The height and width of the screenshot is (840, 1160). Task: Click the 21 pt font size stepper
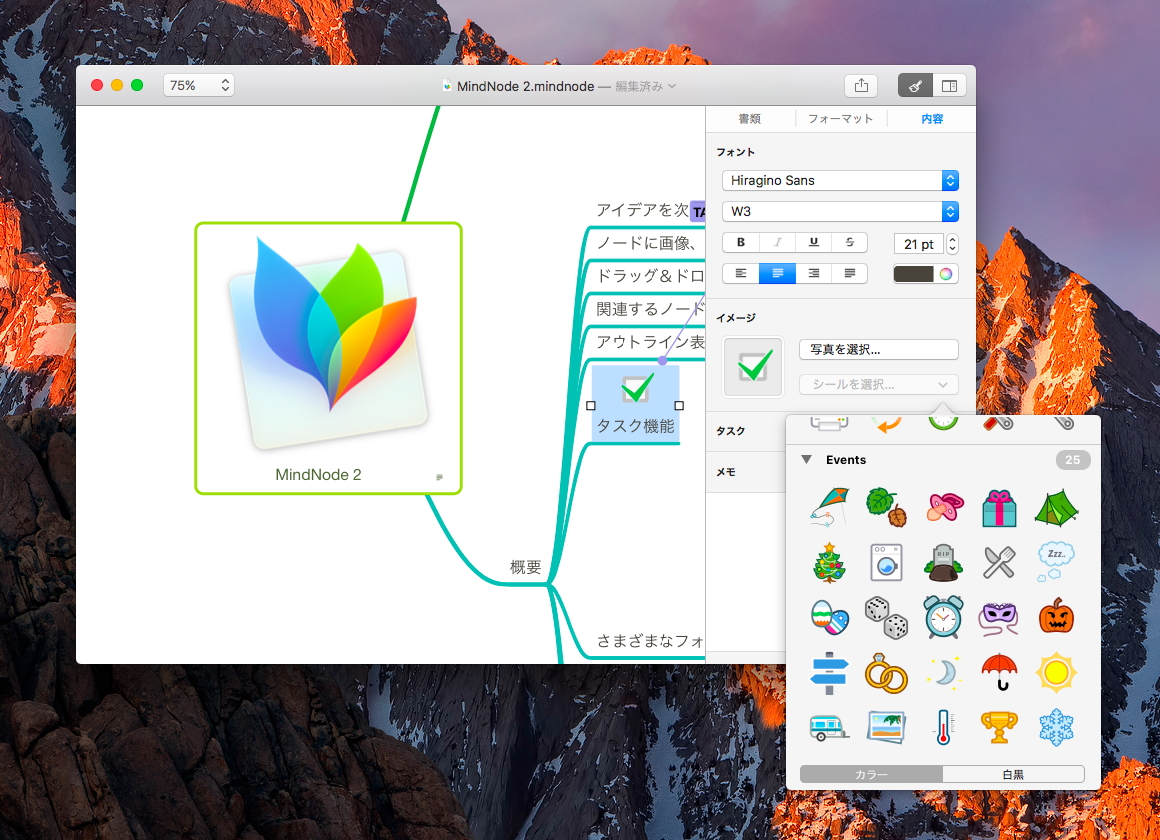pyautogui.click(x=952, y=243)
